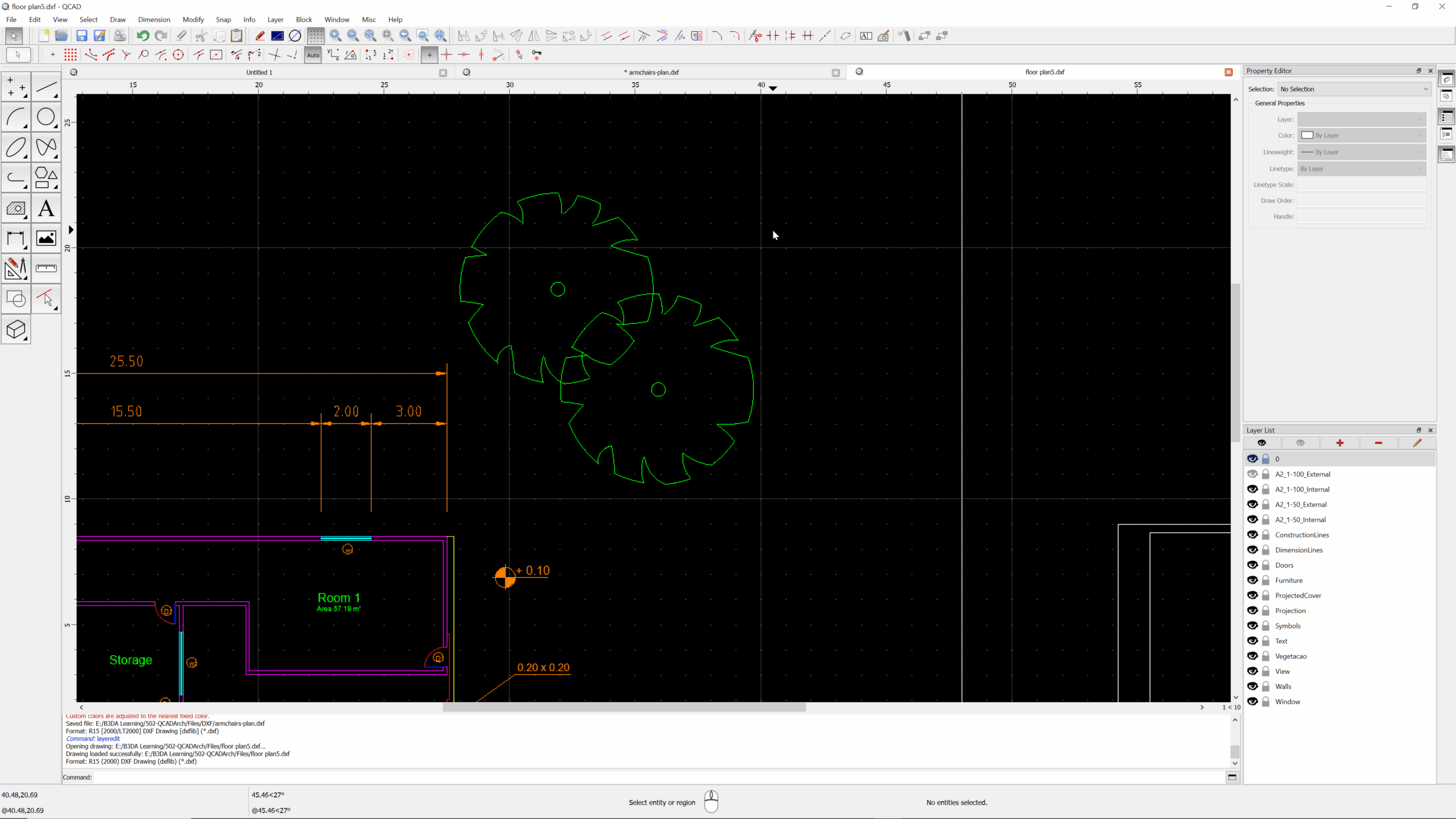This screenshot has width=1456, height=819.
Task: Open the Dimension menu
Action: tap(154, 19)
